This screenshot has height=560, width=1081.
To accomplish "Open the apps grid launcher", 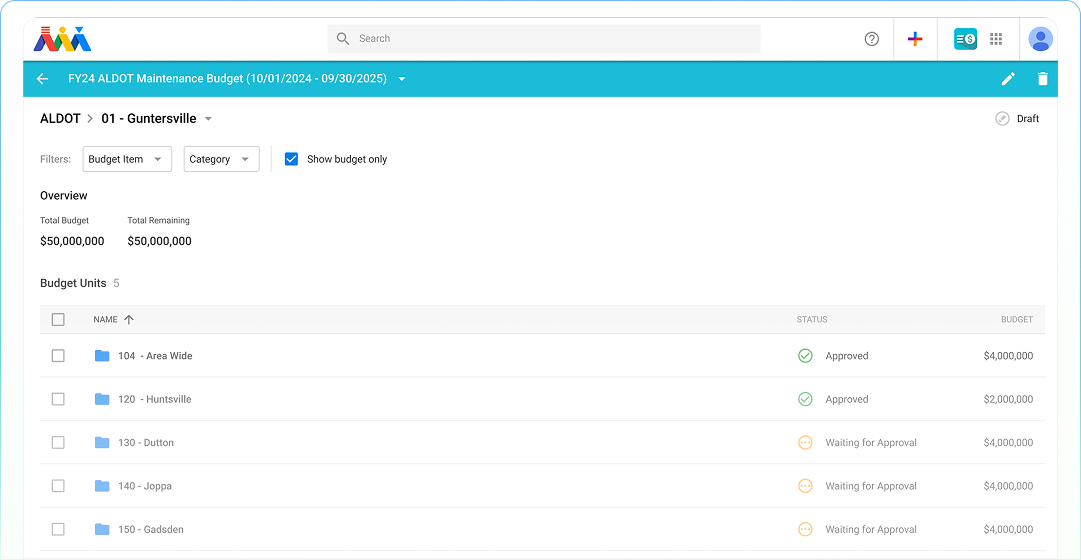I will click(x=996, y=39).
